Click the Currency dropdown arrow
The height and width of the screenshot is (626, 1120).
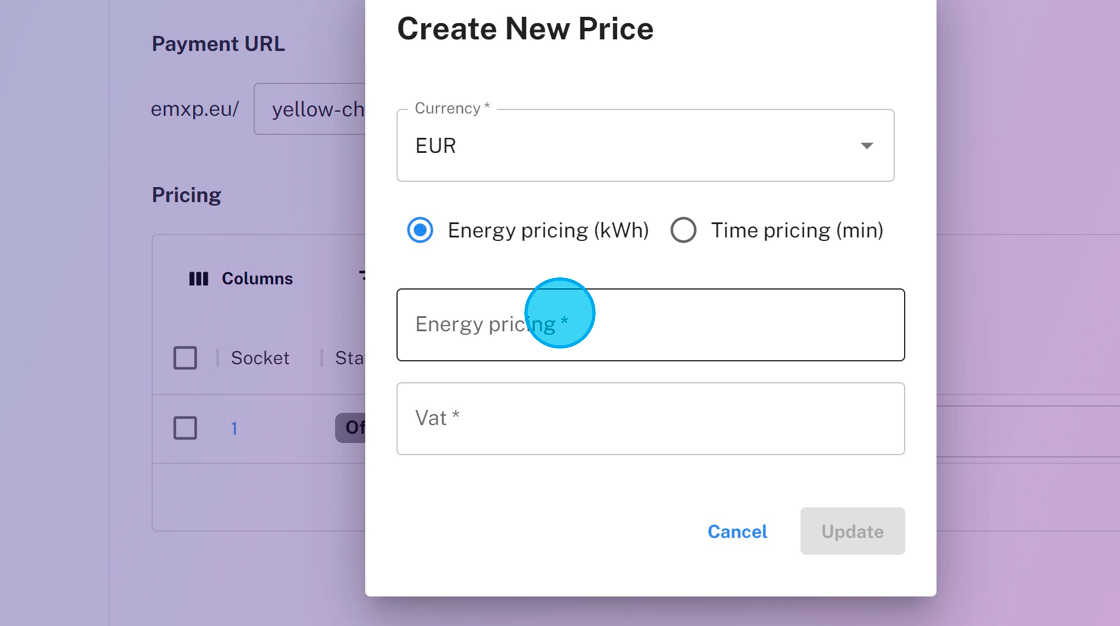tap(866, 146)
